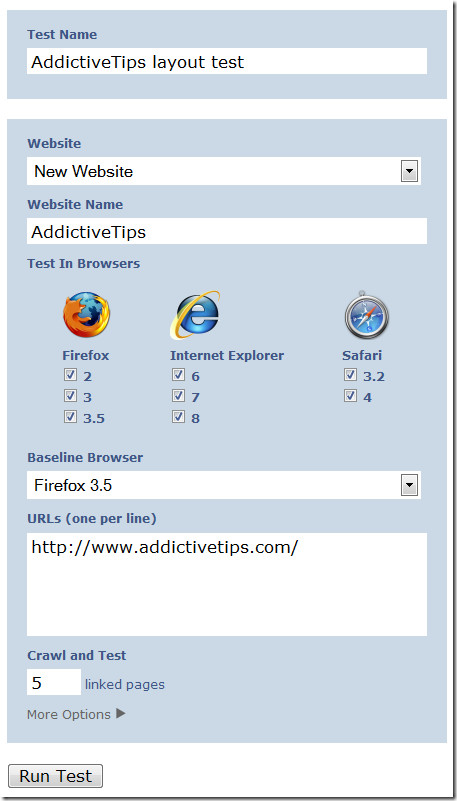Click the Test In Browsers heading
This screenshot has width=457, height=801.
(x=84, y=264)
